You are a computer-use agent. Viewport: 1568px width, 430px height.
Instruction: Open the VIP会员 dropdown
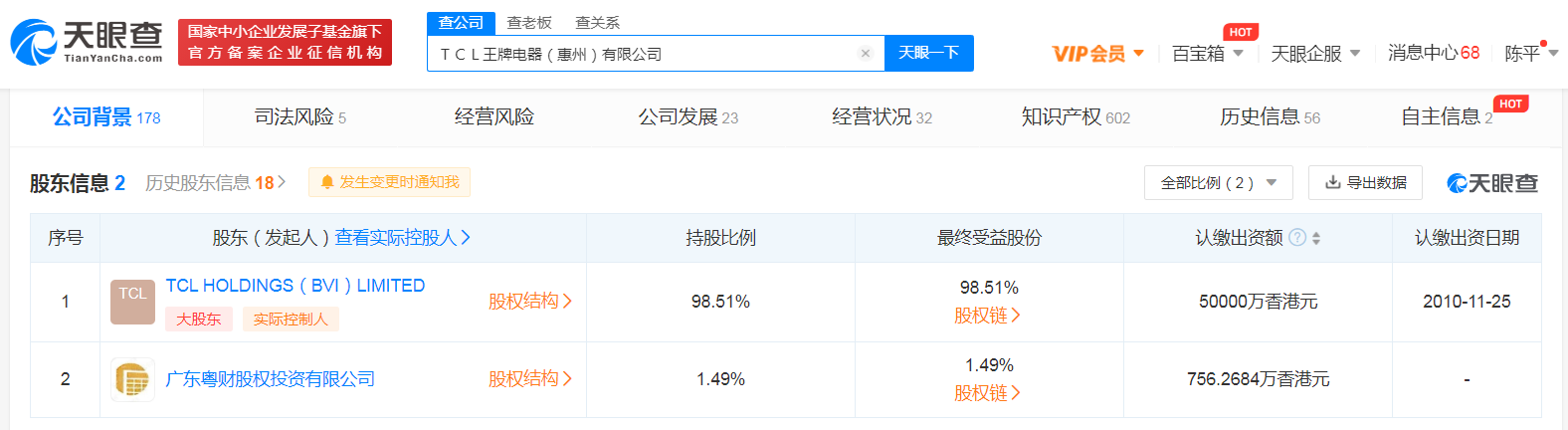(1098, 54)
